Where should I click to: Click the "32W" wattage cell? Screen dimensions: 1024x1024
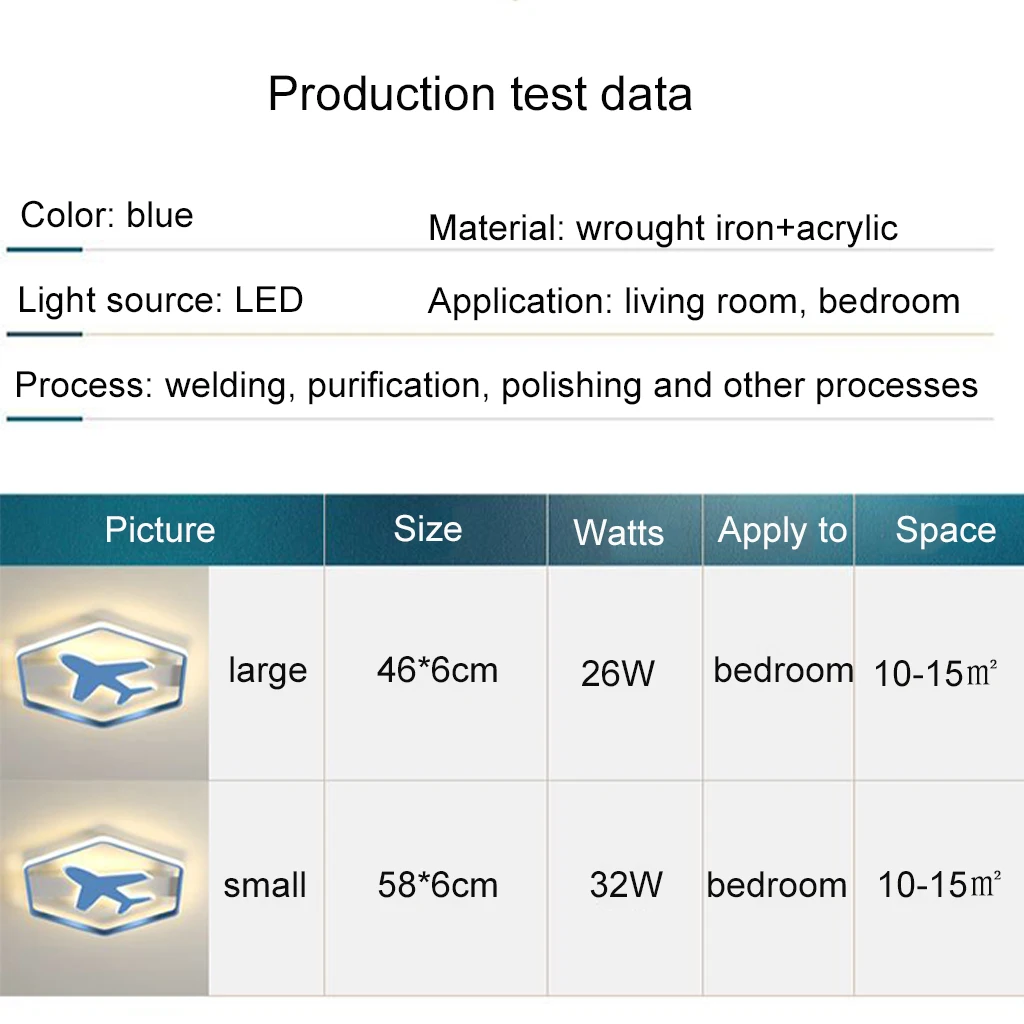[x=626, y=885]
